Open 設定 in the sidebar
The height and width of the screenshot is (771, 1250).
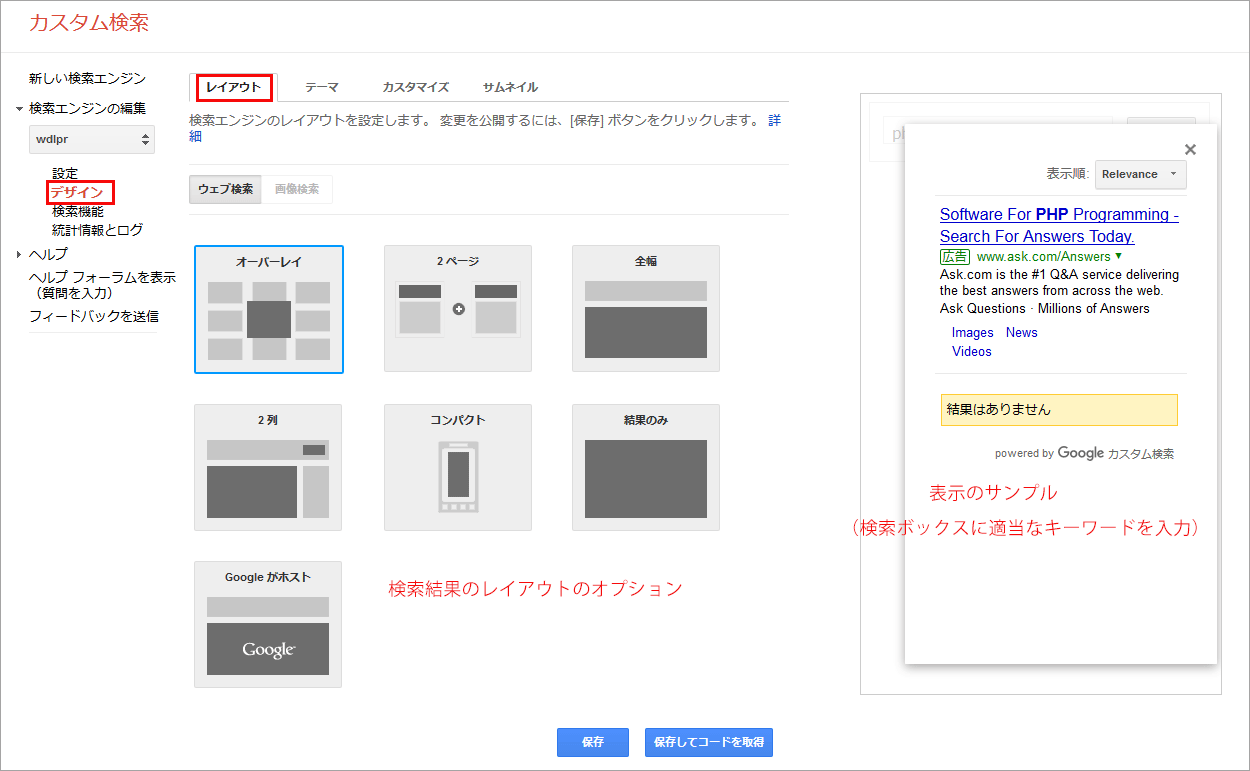tap(65, 173)
